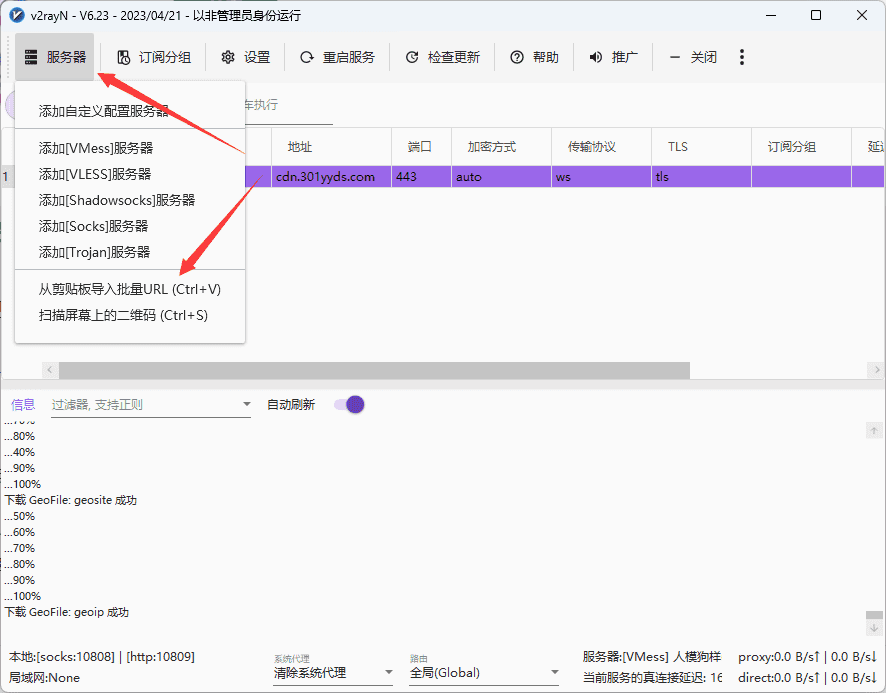Image resolution: width=886 pixels, height=693 pixels.
Task: Click the 推广 promotion button
Action: point(613,57)
